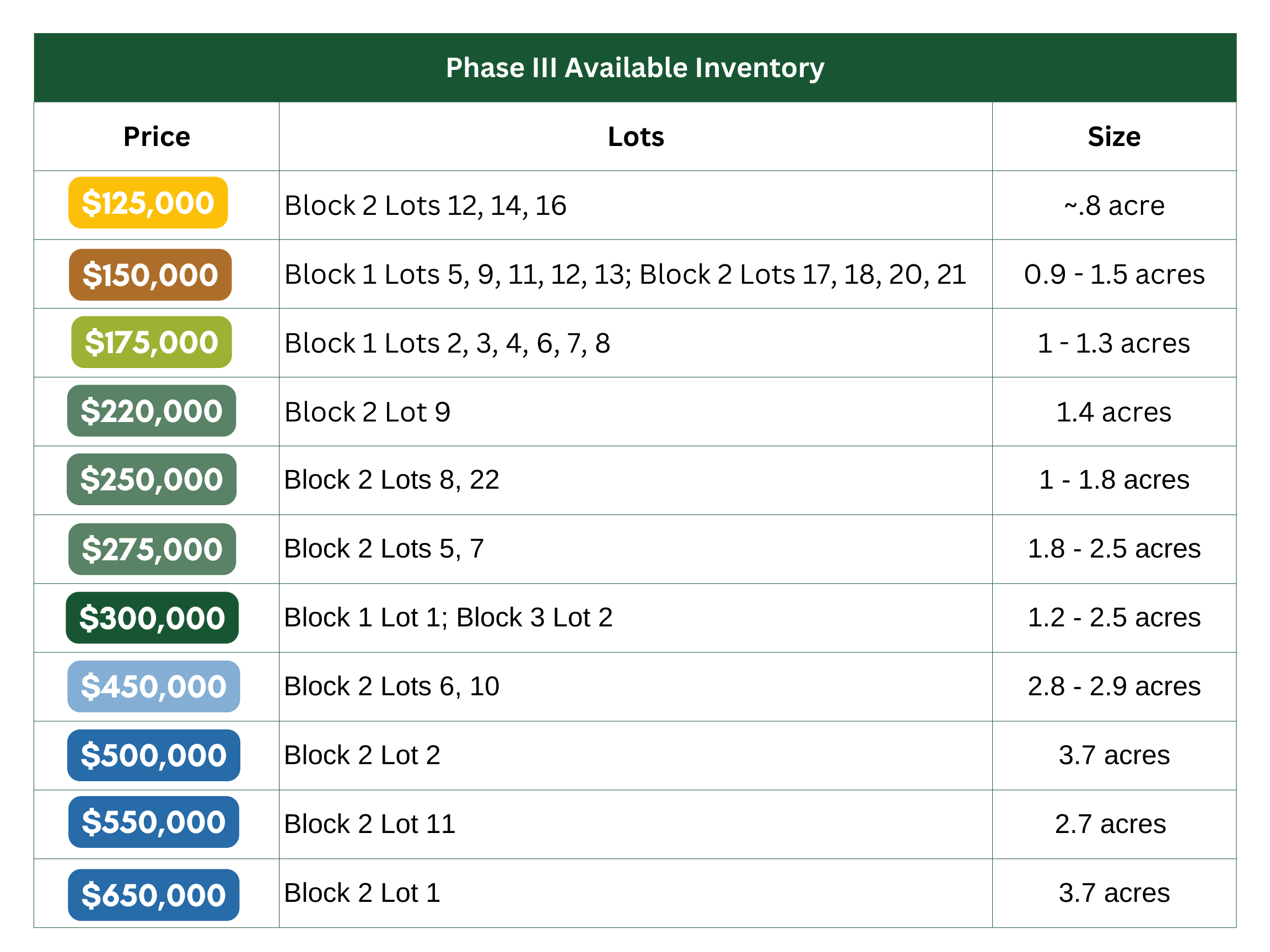Click the $275,000 price badge
The width and height of the screenshot is (1270, 952).
[x=152, y=550]
